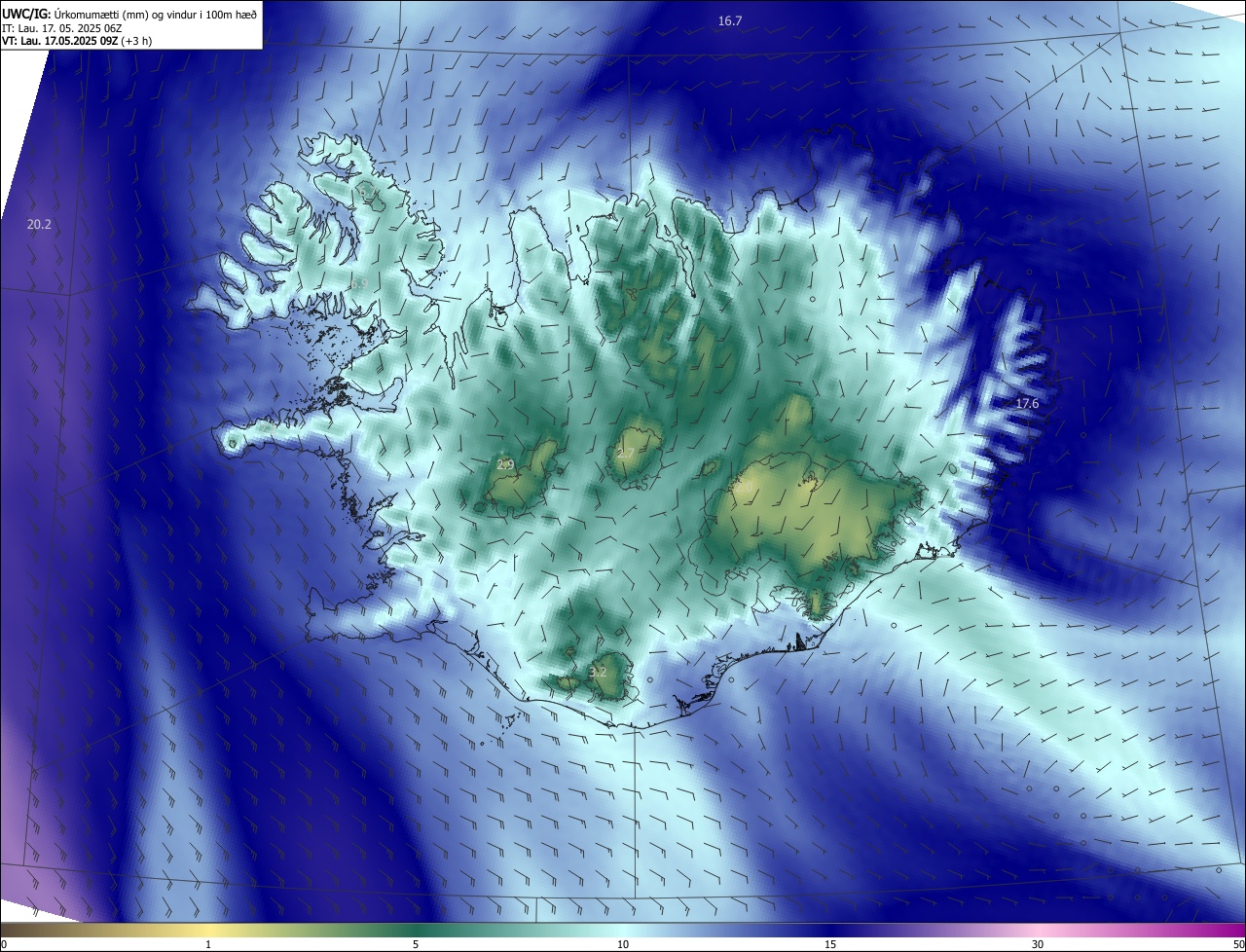Click the 1 tick label on the color scale

(x=208, y=944)
